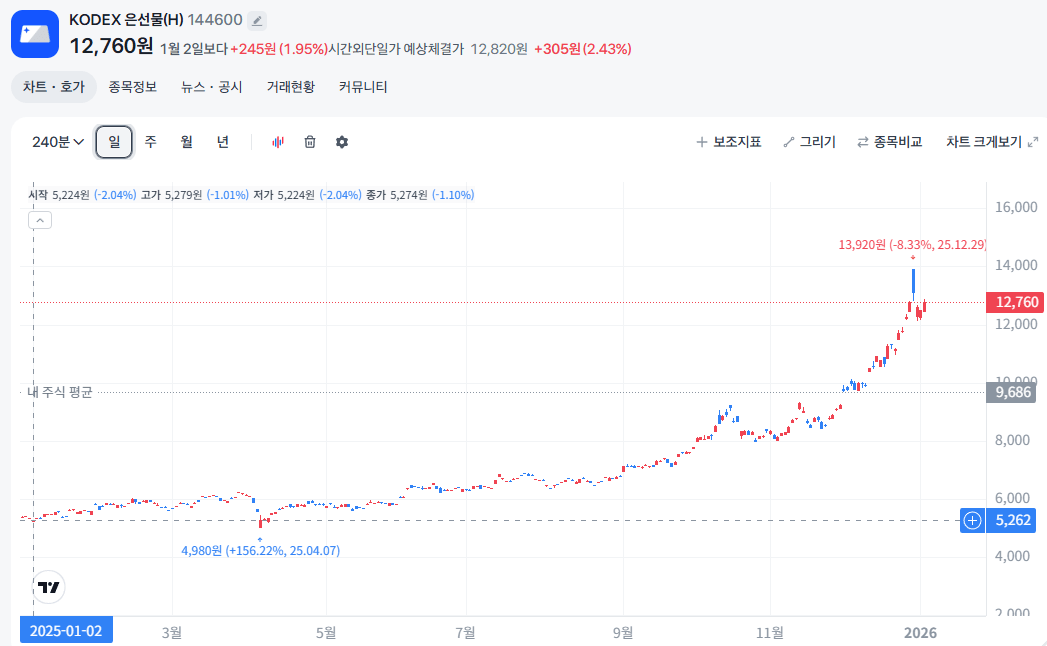Click the KODEX stock logo icon
The width and height of the screenshot is (1047, 646).
coord(35,34)
